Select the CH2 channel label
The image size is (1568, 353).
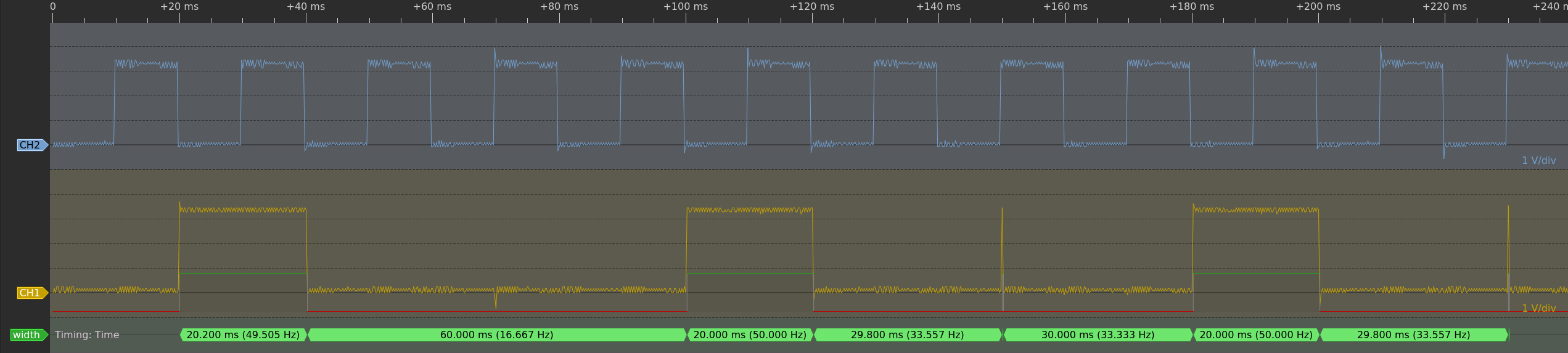(x=32, y=145)
